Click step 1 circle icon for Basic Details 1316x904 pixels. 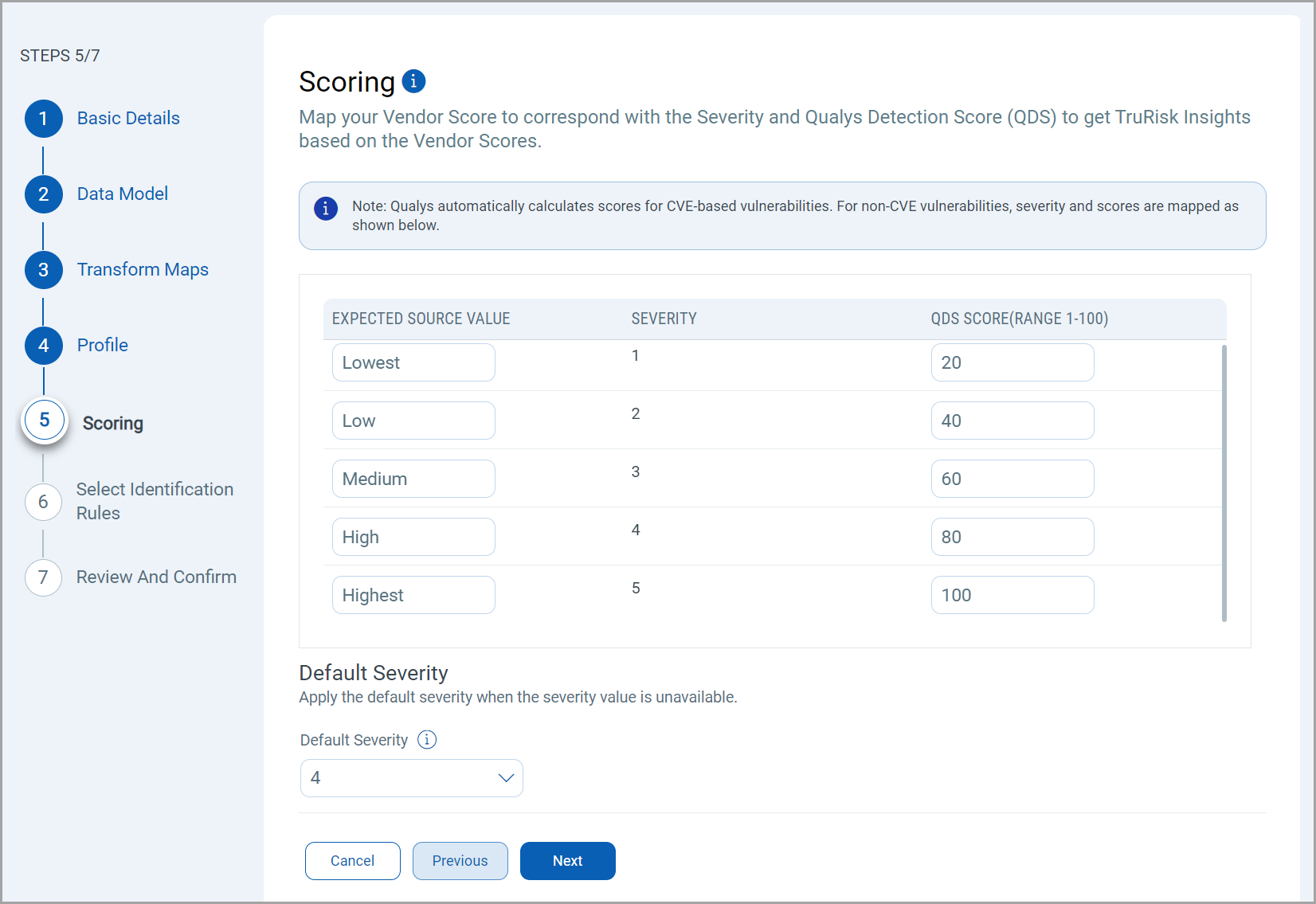click(44, 119)
